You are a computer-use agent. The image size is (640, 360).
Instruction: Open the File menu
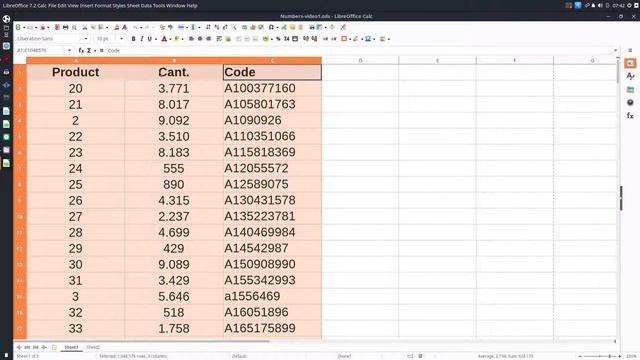[52, 6]
